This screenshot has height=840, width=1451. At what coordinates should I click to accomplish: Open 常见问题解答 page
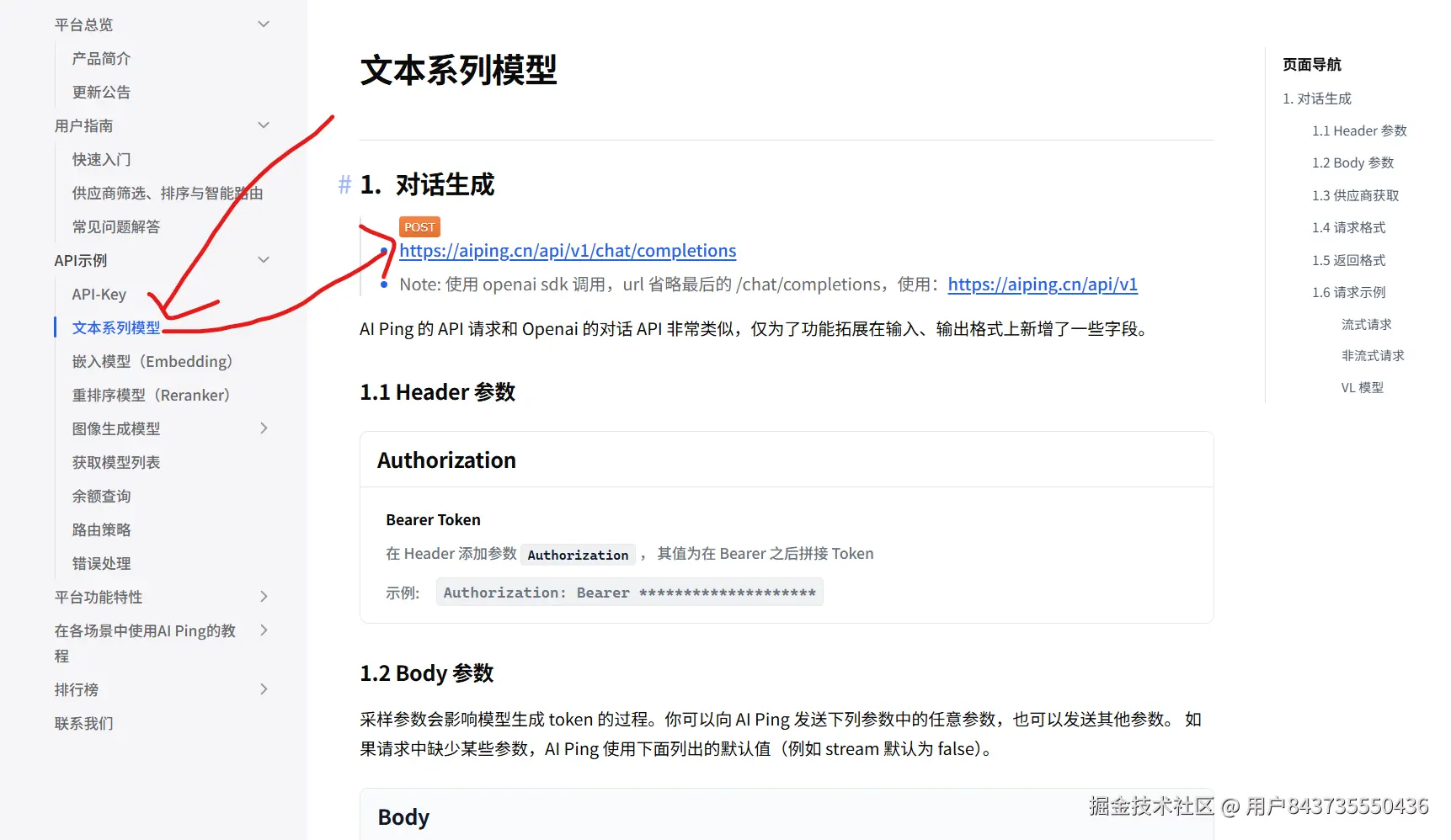[x=116, y=226]
